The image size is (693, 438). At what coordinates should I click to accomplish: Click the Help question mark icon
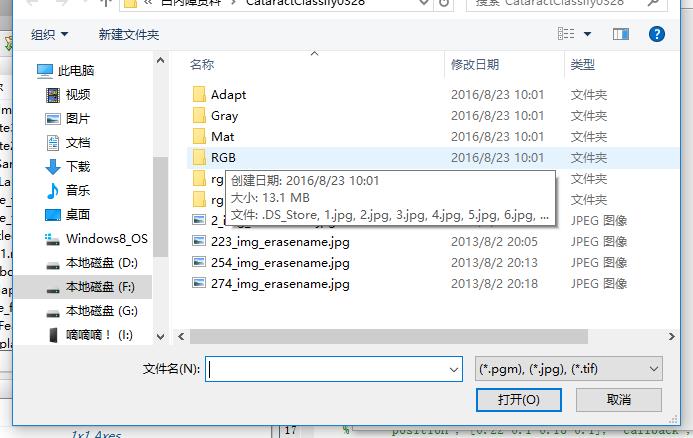pos(657,34)
